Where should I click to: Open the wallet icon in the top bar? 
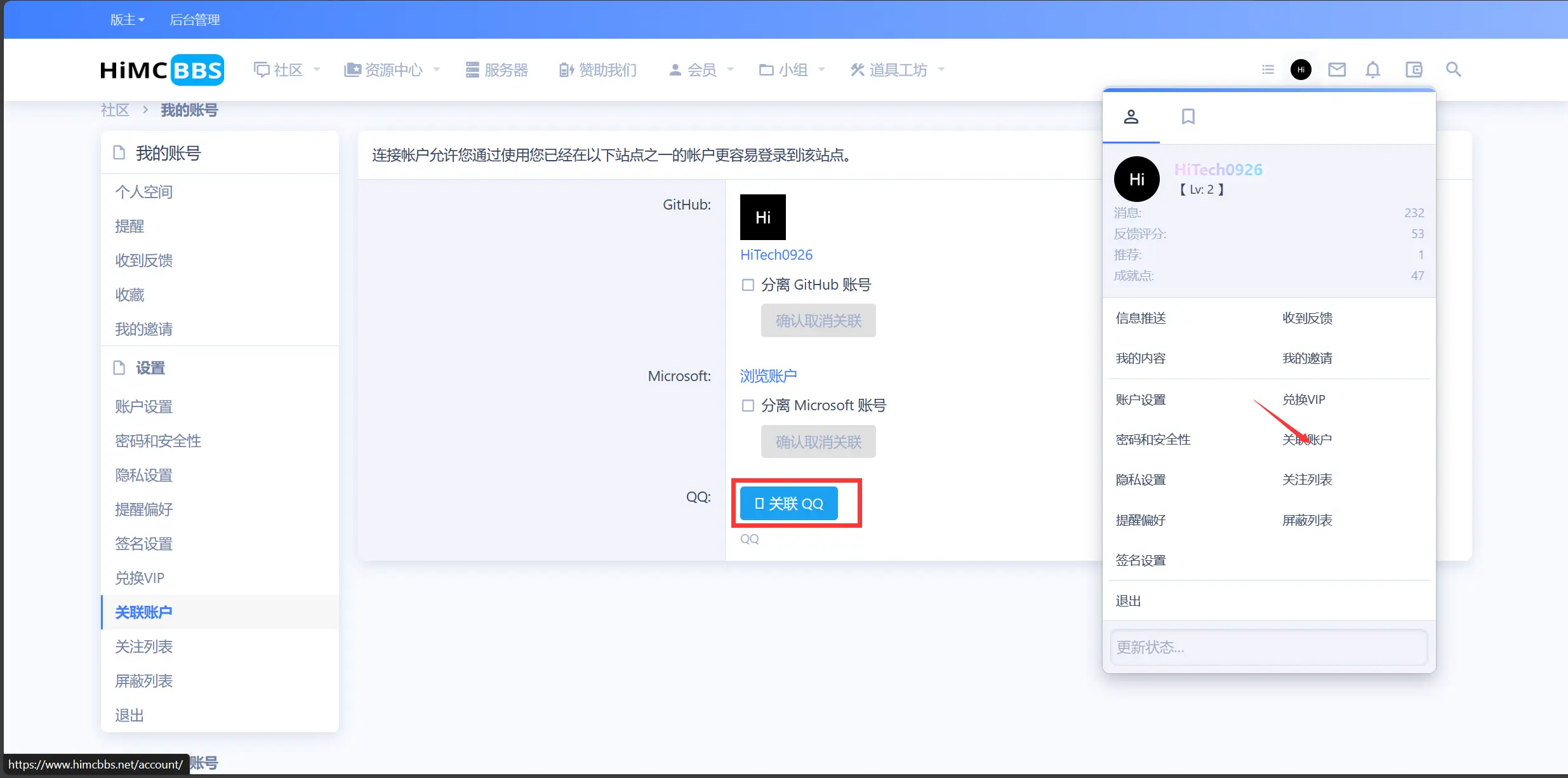tap(1414, 69)
